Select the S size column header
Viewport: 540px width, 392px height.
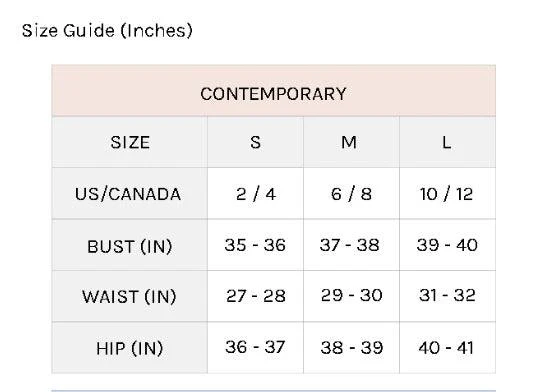256,142
